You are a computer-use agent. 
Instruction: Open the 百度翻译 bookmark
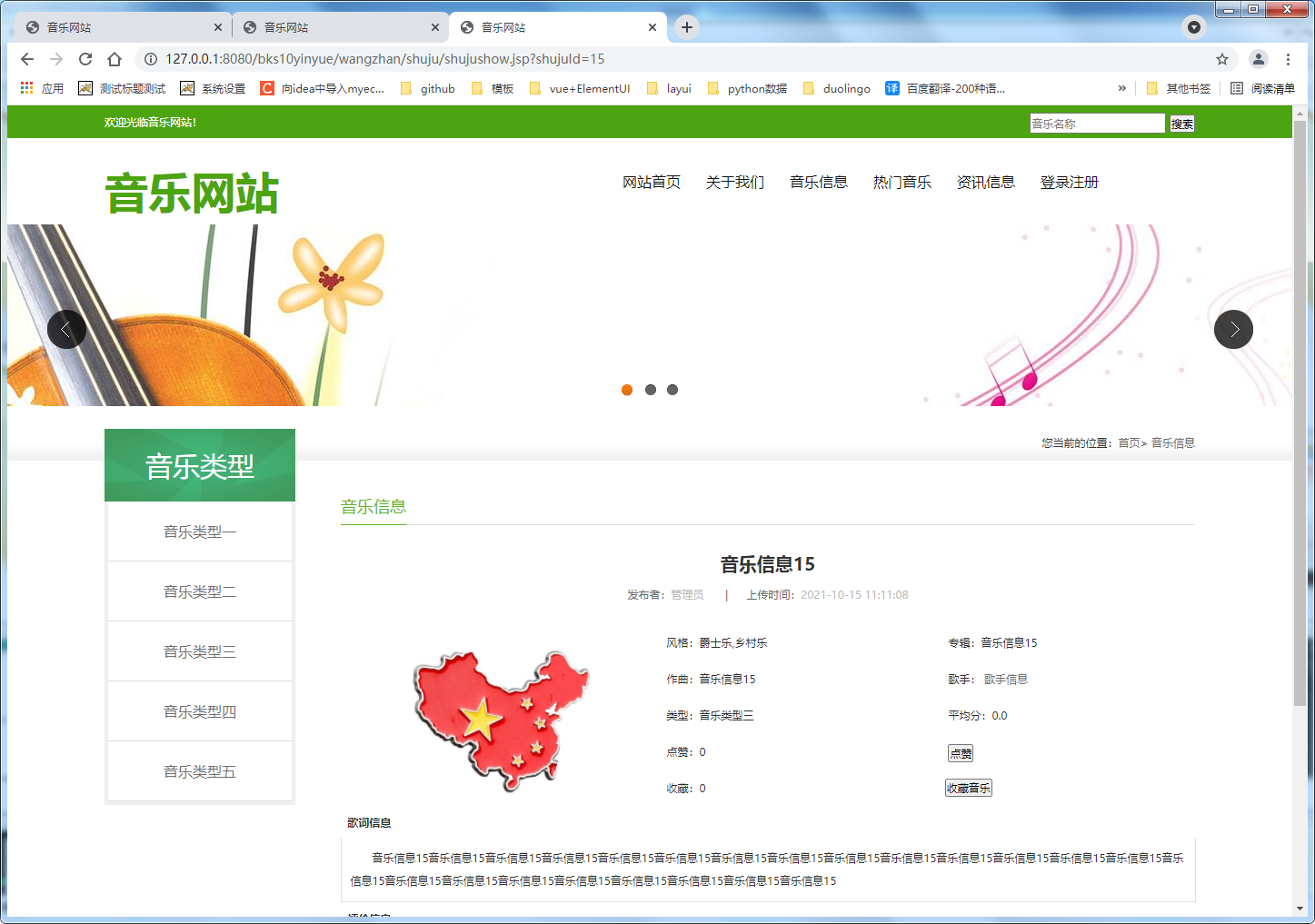(x=945, y=88)
